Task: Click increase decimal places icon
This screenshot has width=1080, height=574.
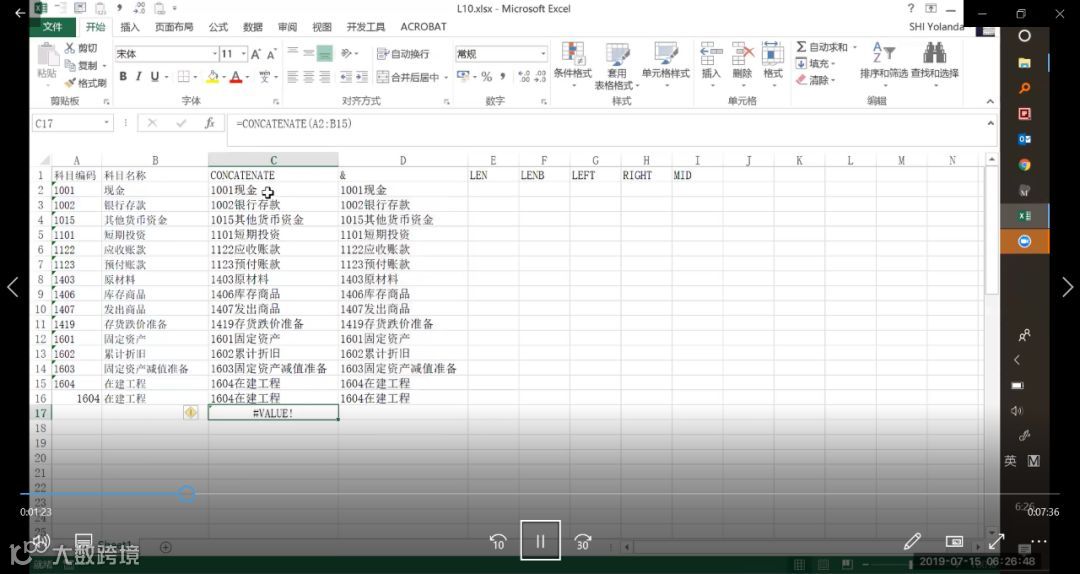Action: [524, 76]
